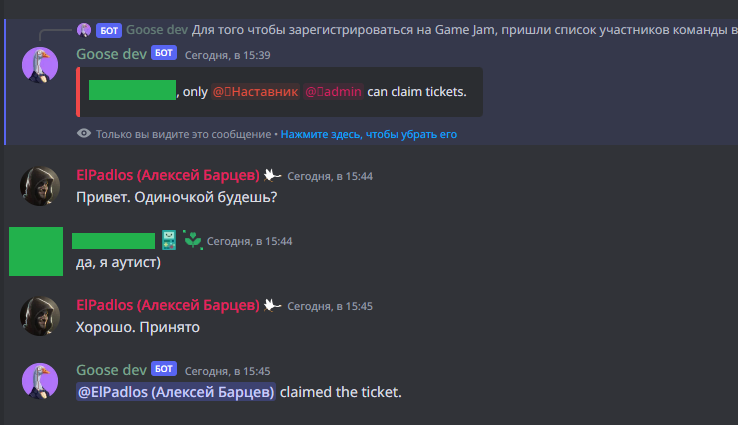Screen dimensions: 738x425
Task: Click ElPadlos hooded avatar at 15:45
Action: (x=40, y=316)
